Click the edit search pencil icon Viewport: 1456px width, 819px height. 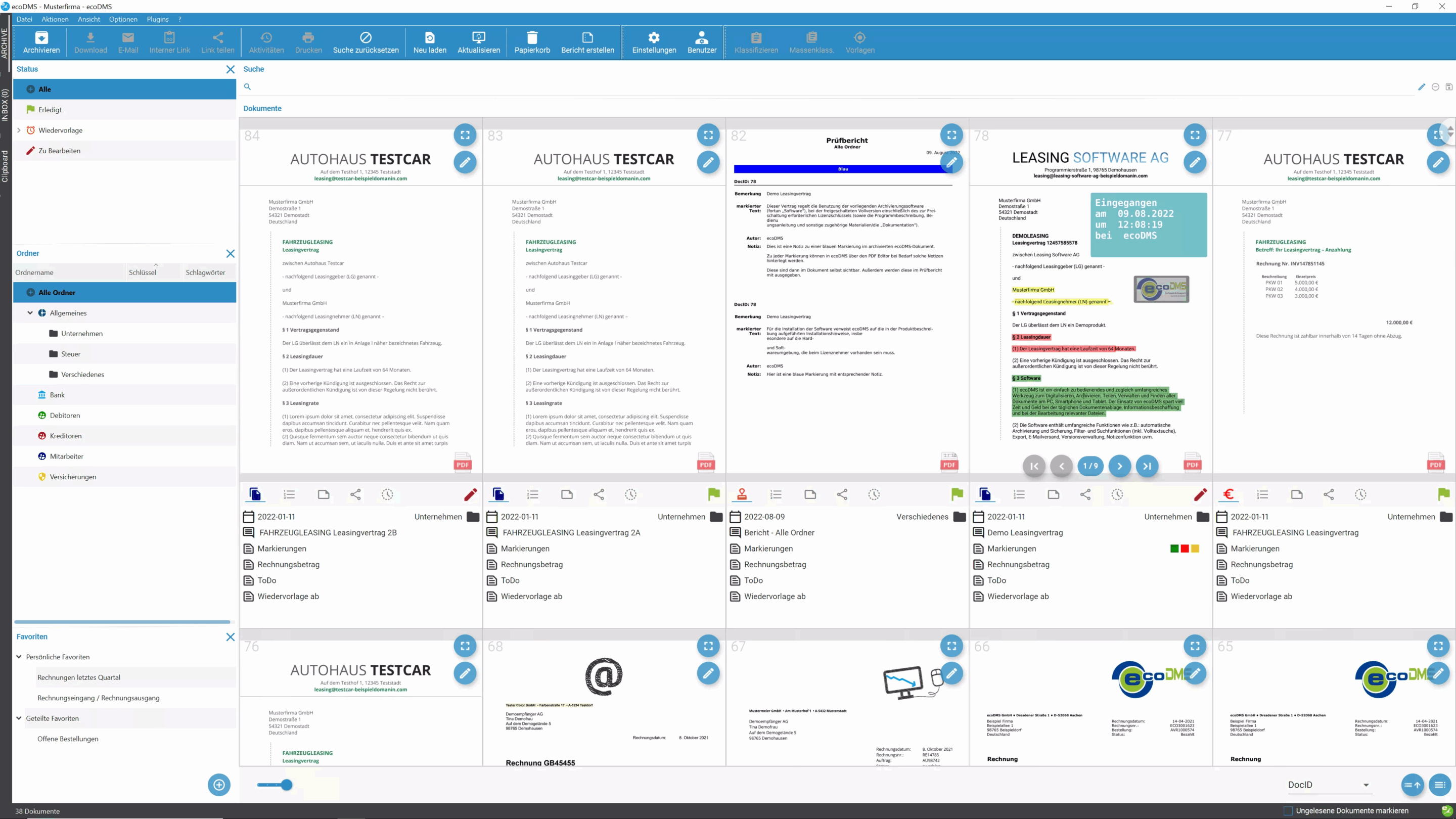[1422, 86]
